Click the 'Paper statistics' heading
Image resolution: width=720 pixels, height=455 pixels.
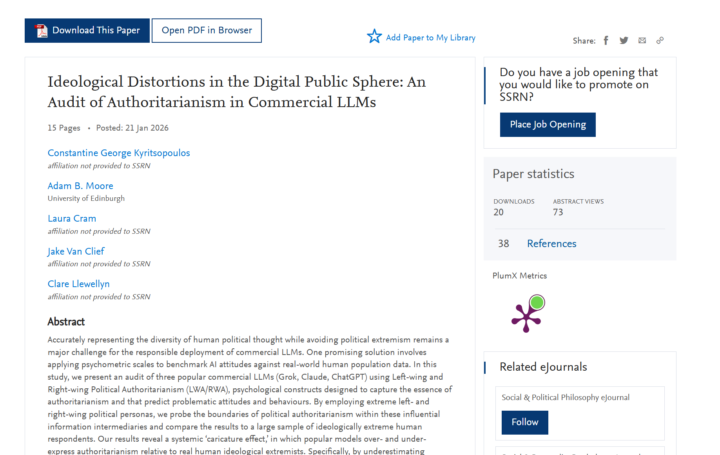(x=534, y=174)
